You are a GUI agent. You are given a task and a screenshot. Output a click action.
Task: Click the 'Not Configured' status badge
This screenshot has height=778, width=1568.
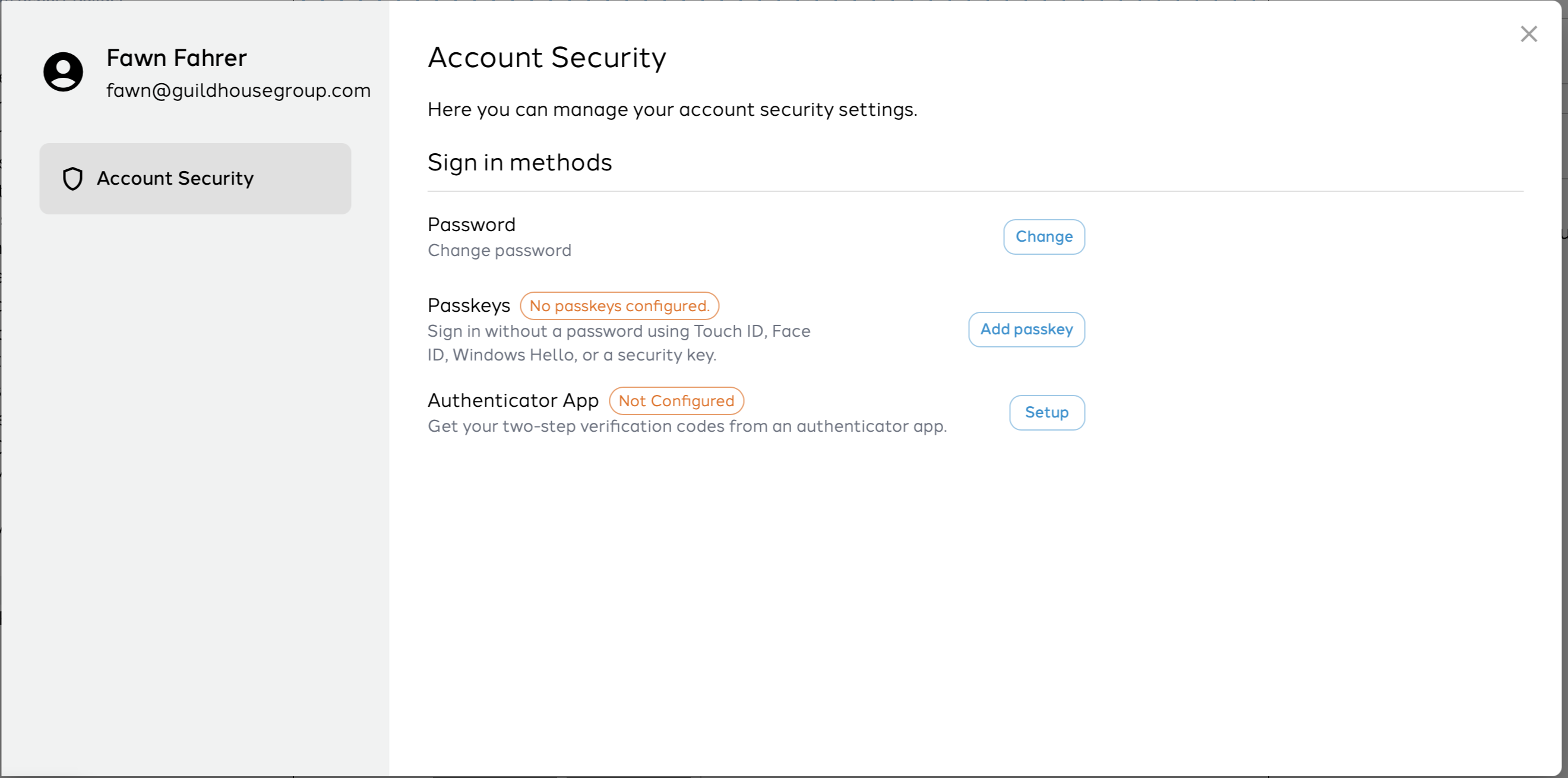[x=676, y=400]
